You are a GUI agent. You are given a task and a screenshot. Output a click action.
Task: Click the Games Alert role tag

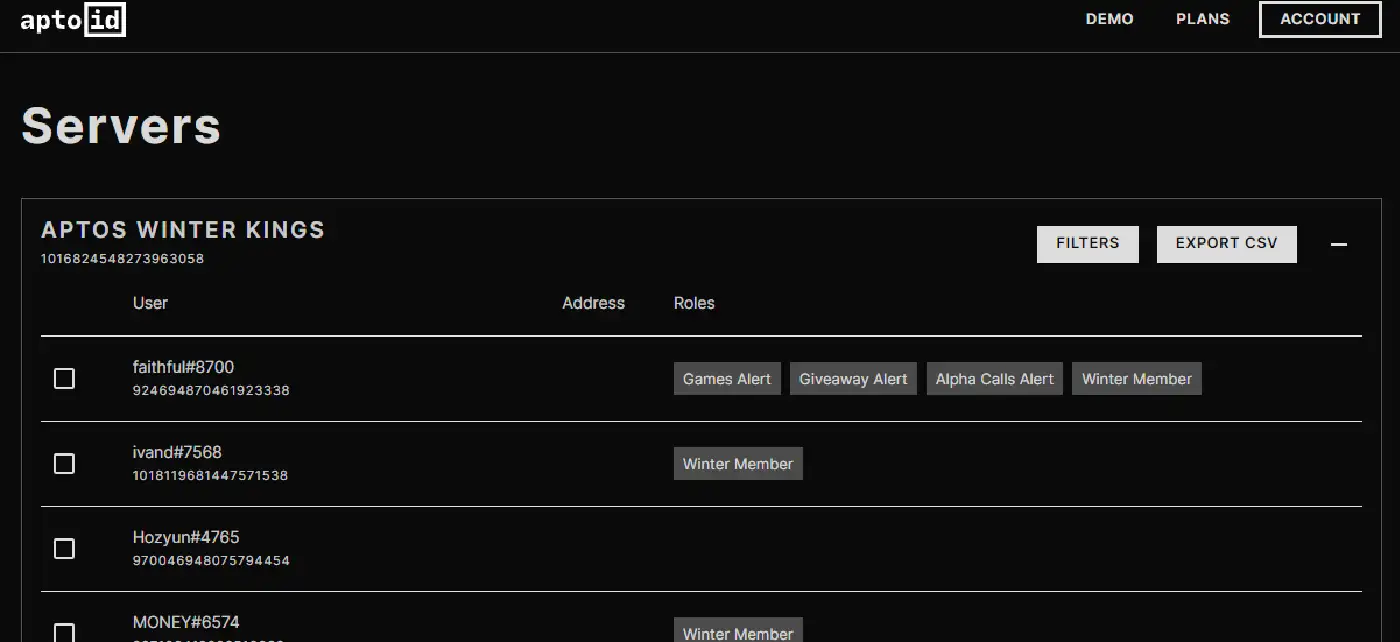pyautogui.click(x=727, y=379)
